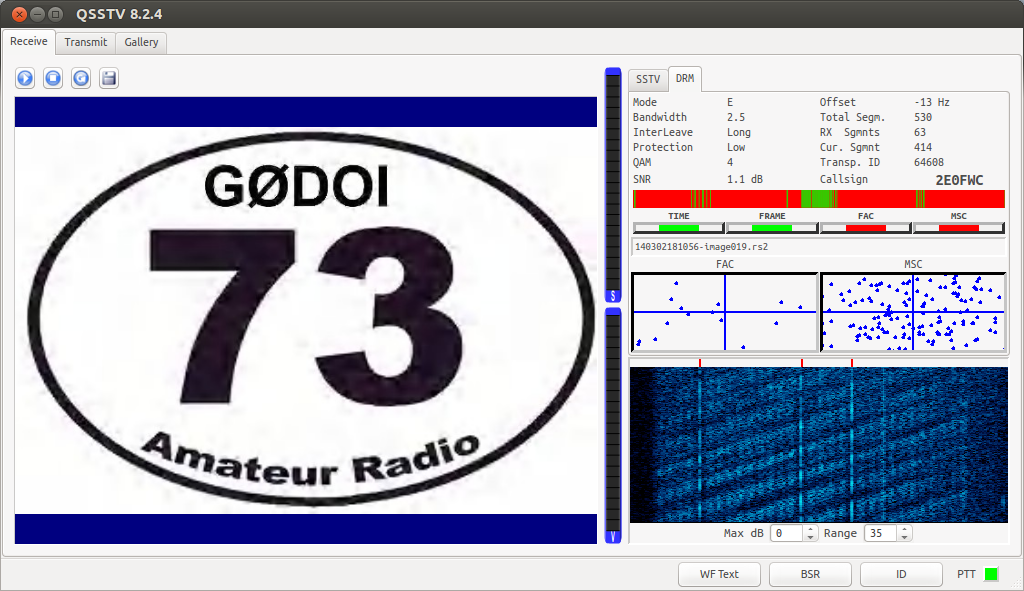
Task: Open the Gallery tab
Action: point(140,42)
